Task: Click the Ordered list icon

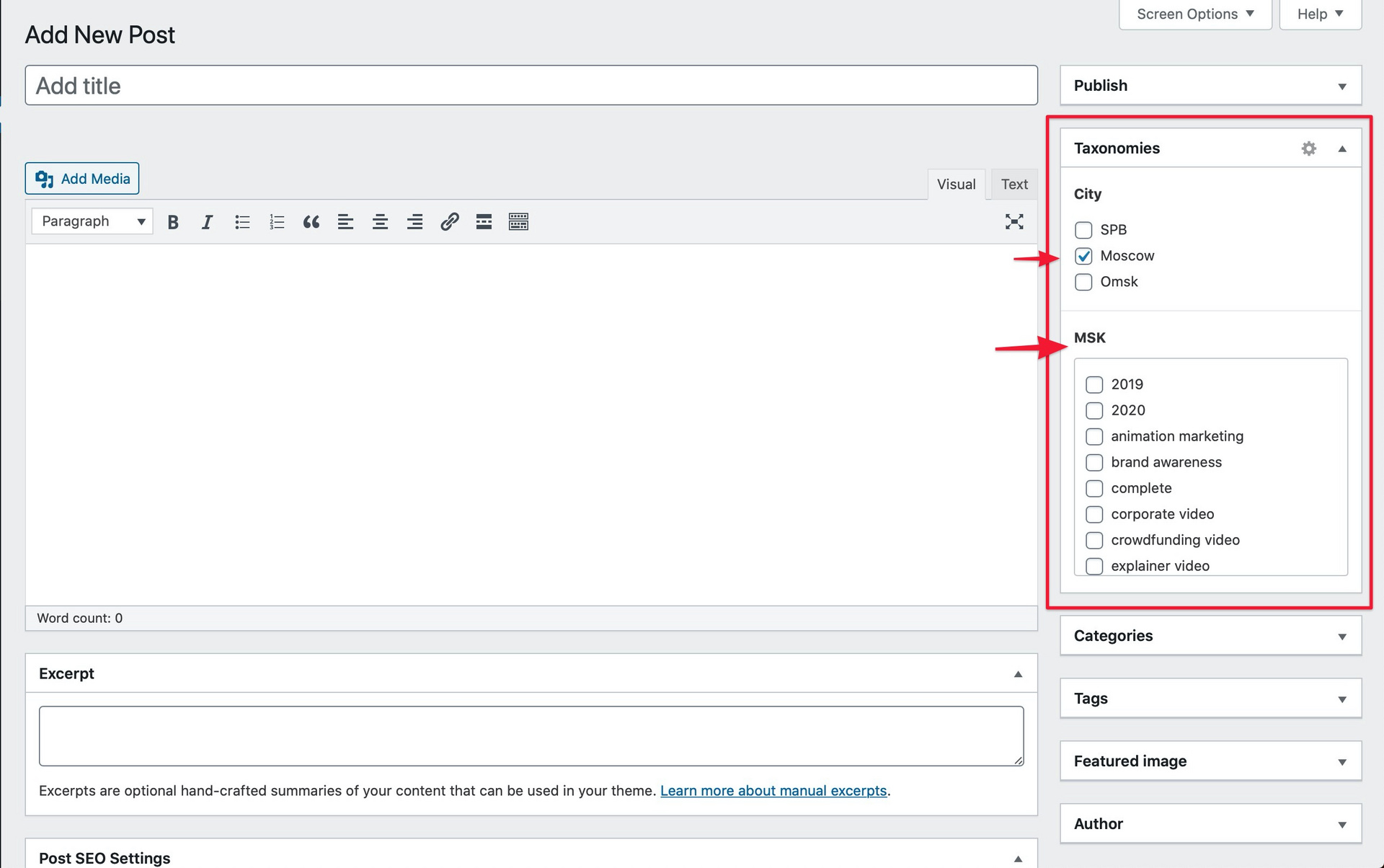Action: (x=277, y=221)
